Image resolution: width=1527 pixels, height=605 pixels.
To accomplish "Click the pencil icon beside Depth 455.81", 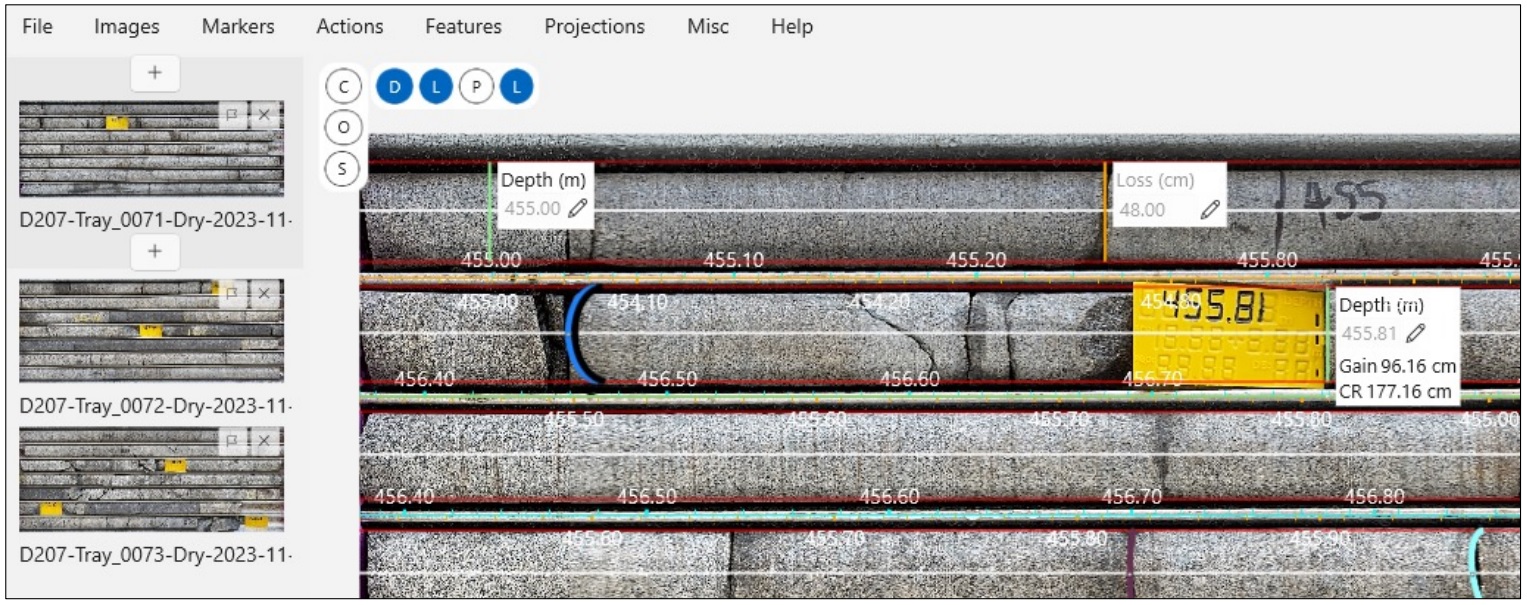I will [x=1415, y=334].
